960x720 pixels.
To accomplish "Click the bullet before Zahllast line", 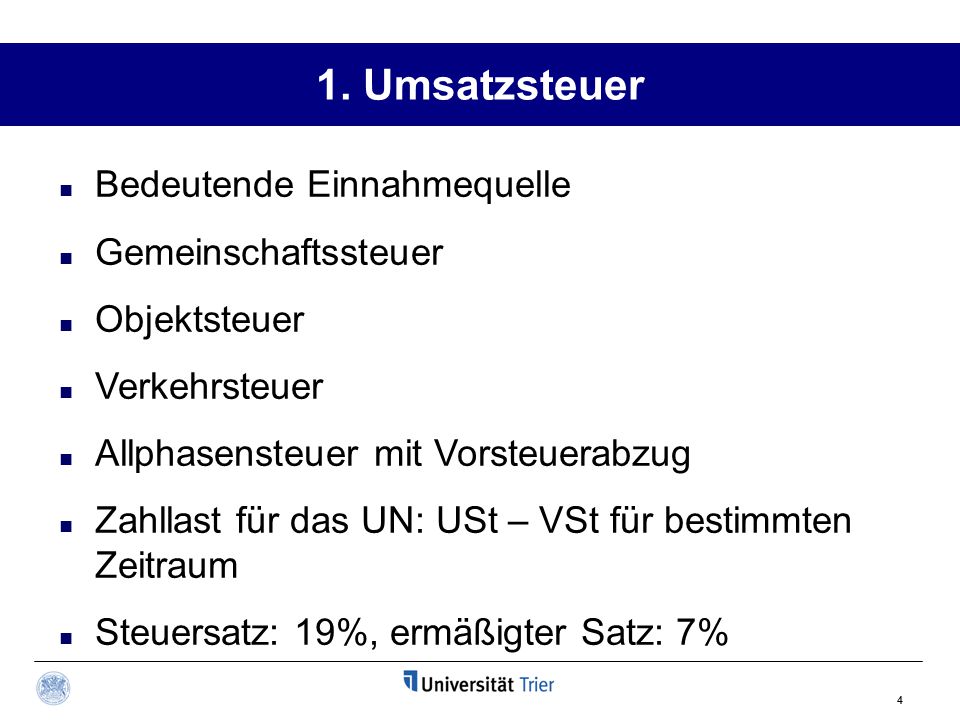I will tap(66, 527).
